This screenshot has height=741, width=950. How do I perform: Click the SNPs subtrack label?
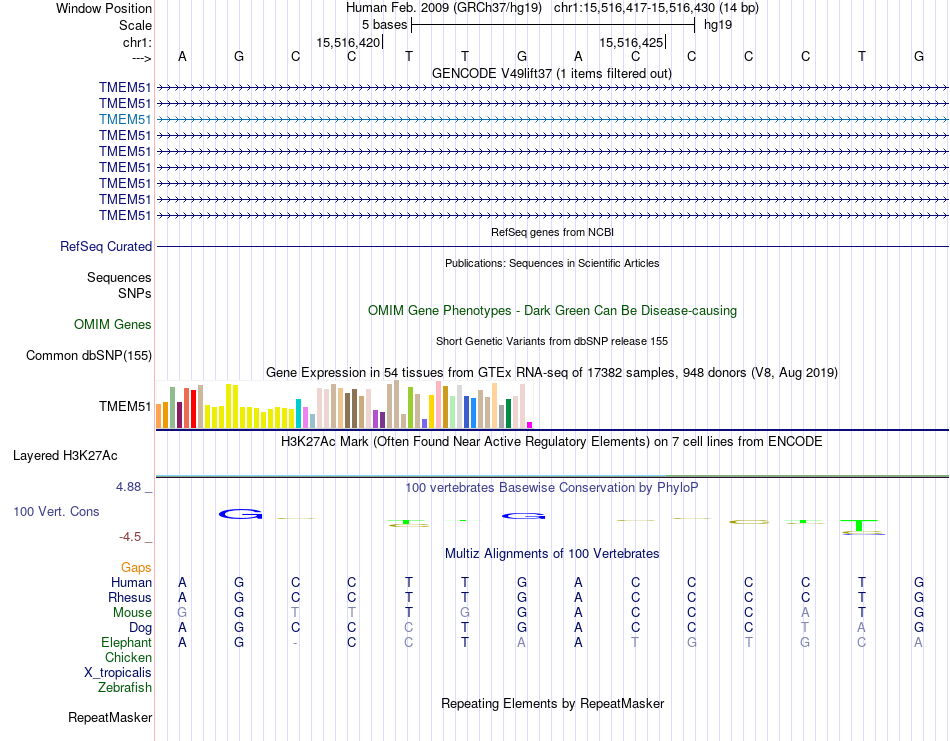tap(135, 293)
